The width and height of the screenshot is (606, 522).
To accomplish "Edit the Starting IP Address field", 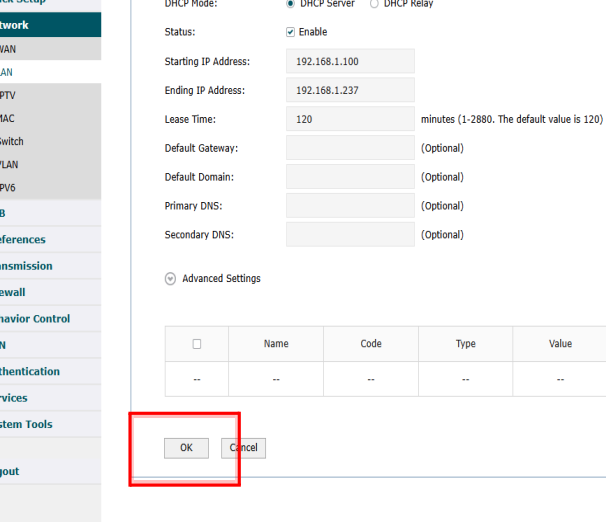I will [x=350, y=61].
